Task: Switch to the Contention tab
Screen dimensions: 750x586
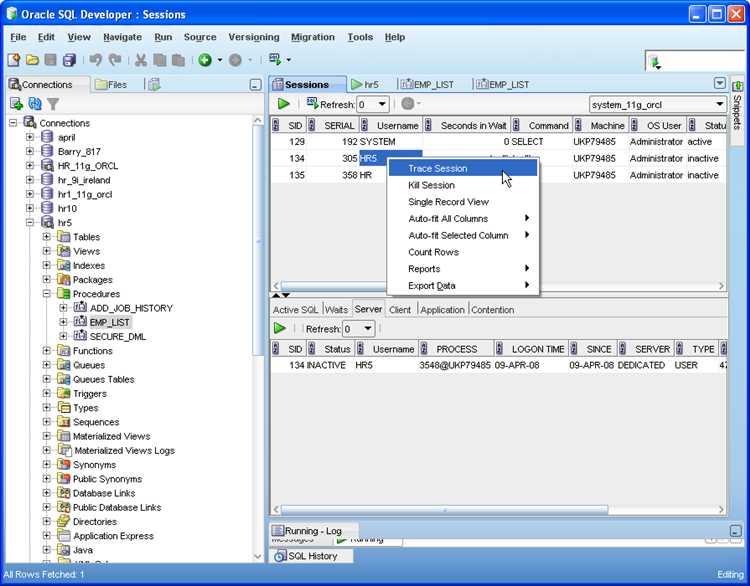Action: pyautogui.click(x=492, y=310)
